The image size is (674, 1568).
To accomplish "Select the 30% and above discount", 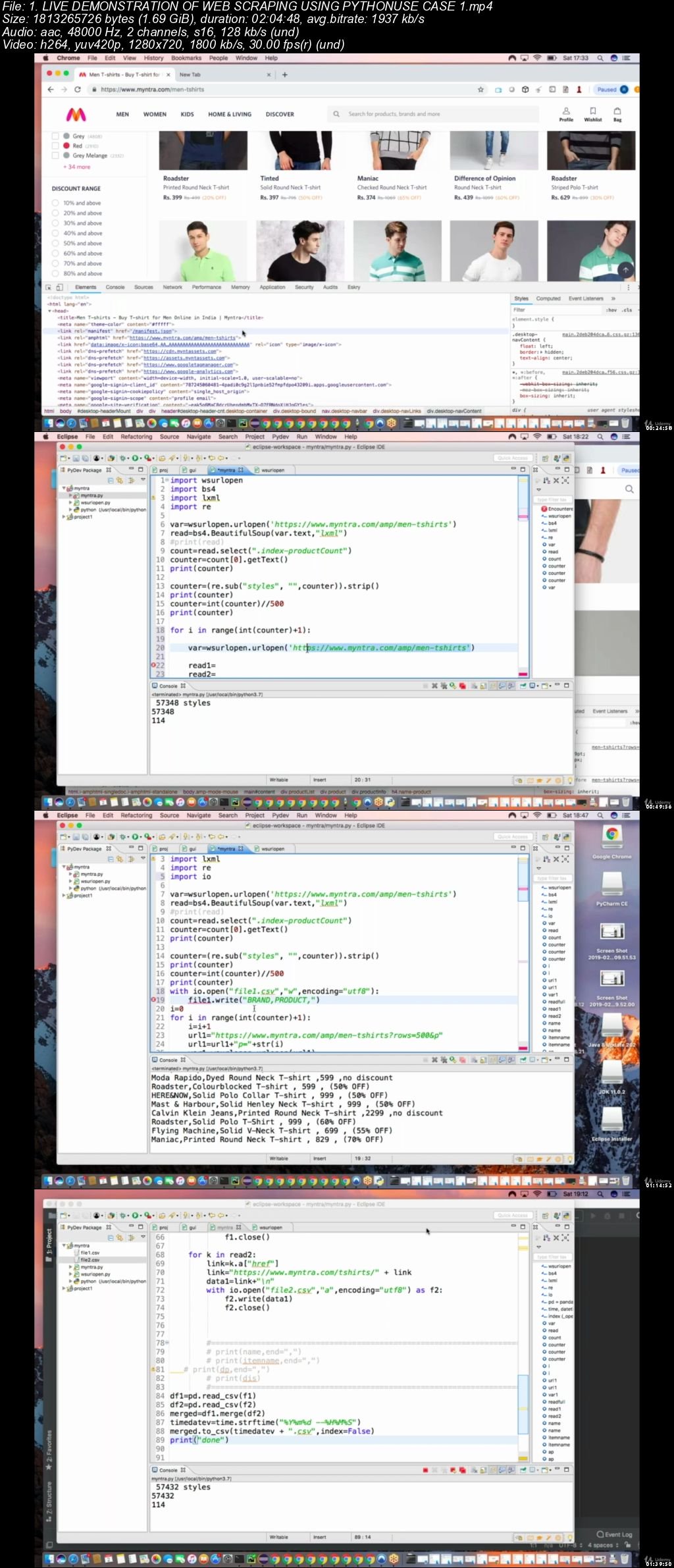I will click(x=56, y=223).
